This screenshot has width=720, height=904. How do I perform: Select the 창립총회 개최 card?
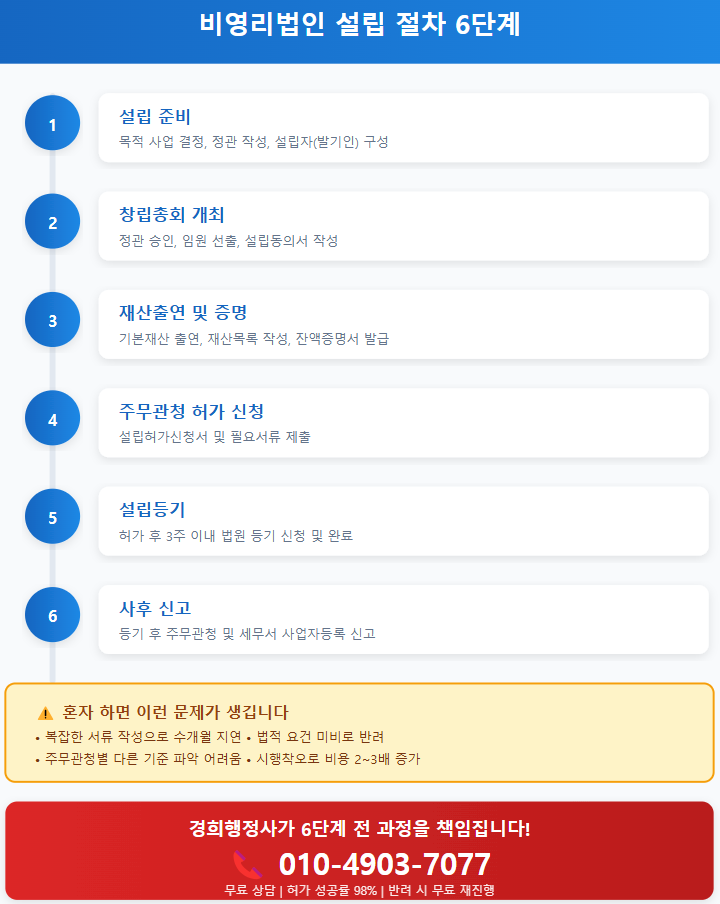[x=403, y=226]
